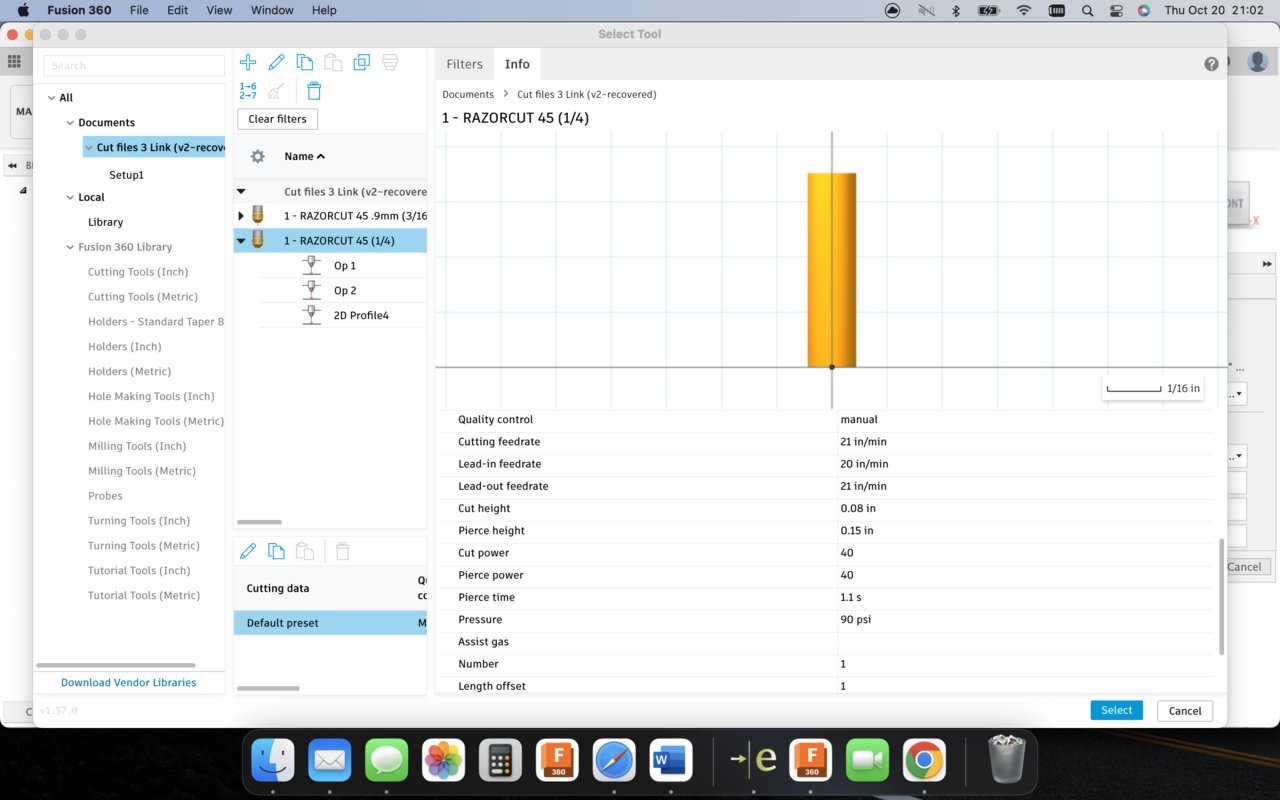Click pencil edit icon in tool list toolbar
Viewport: 1280px width, 800px height.
coord(277,63)
